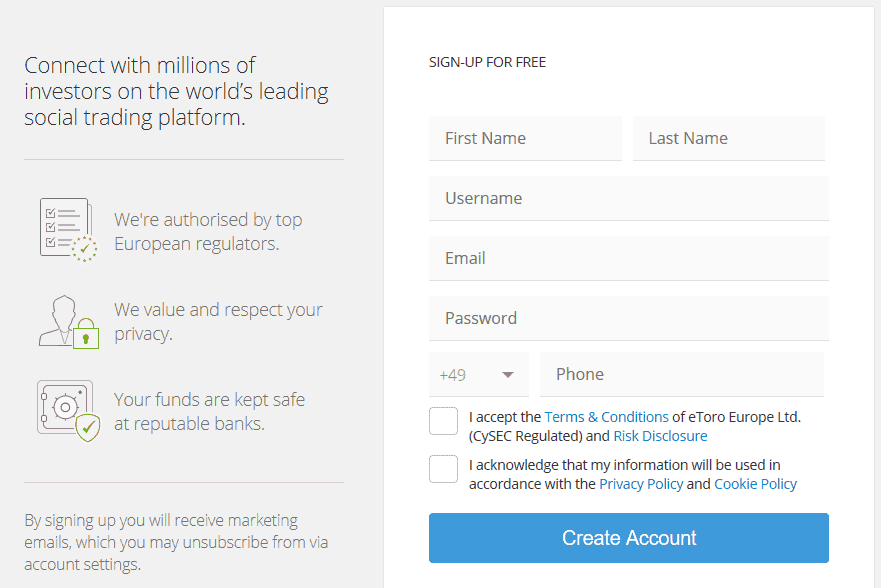This screenshot has height=588, width=881.
Task: Click the SIGN-UP FOR FREE heading
Action: (487, 62)
